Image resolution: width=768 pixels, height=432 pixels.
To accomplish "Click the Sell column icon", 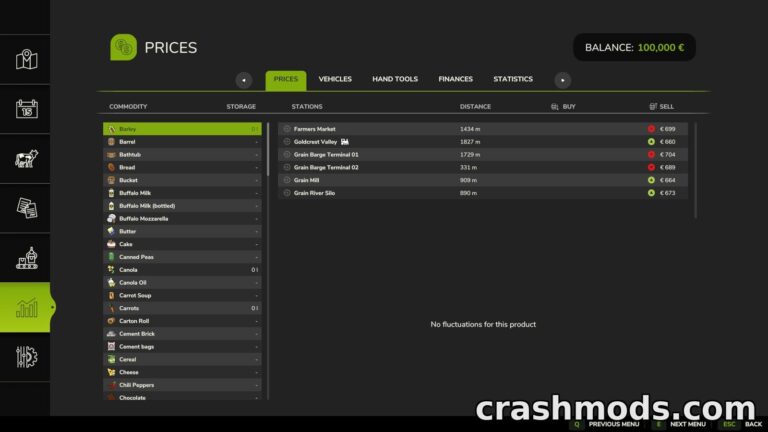I will [x=653, y=106].
